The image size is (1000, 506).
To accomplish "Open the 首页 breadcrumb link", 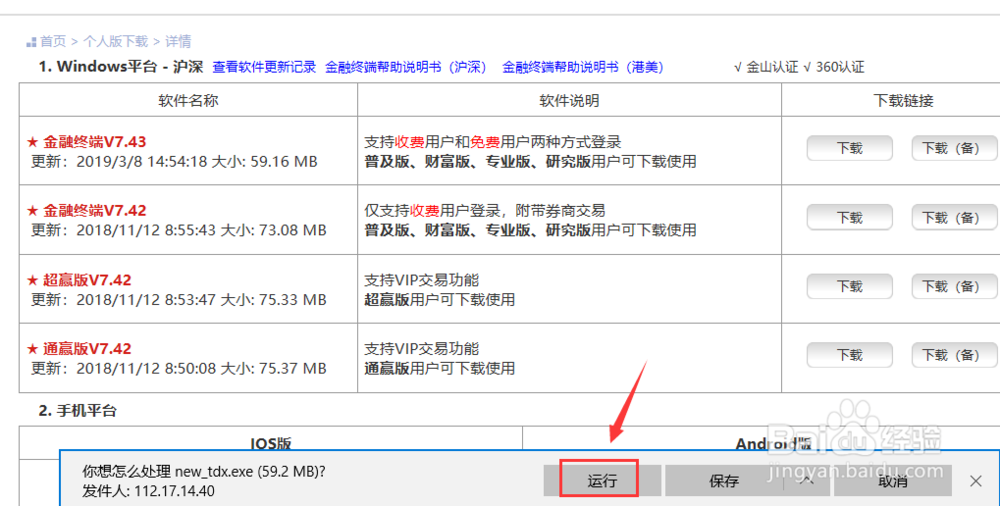I will [53, 41].
